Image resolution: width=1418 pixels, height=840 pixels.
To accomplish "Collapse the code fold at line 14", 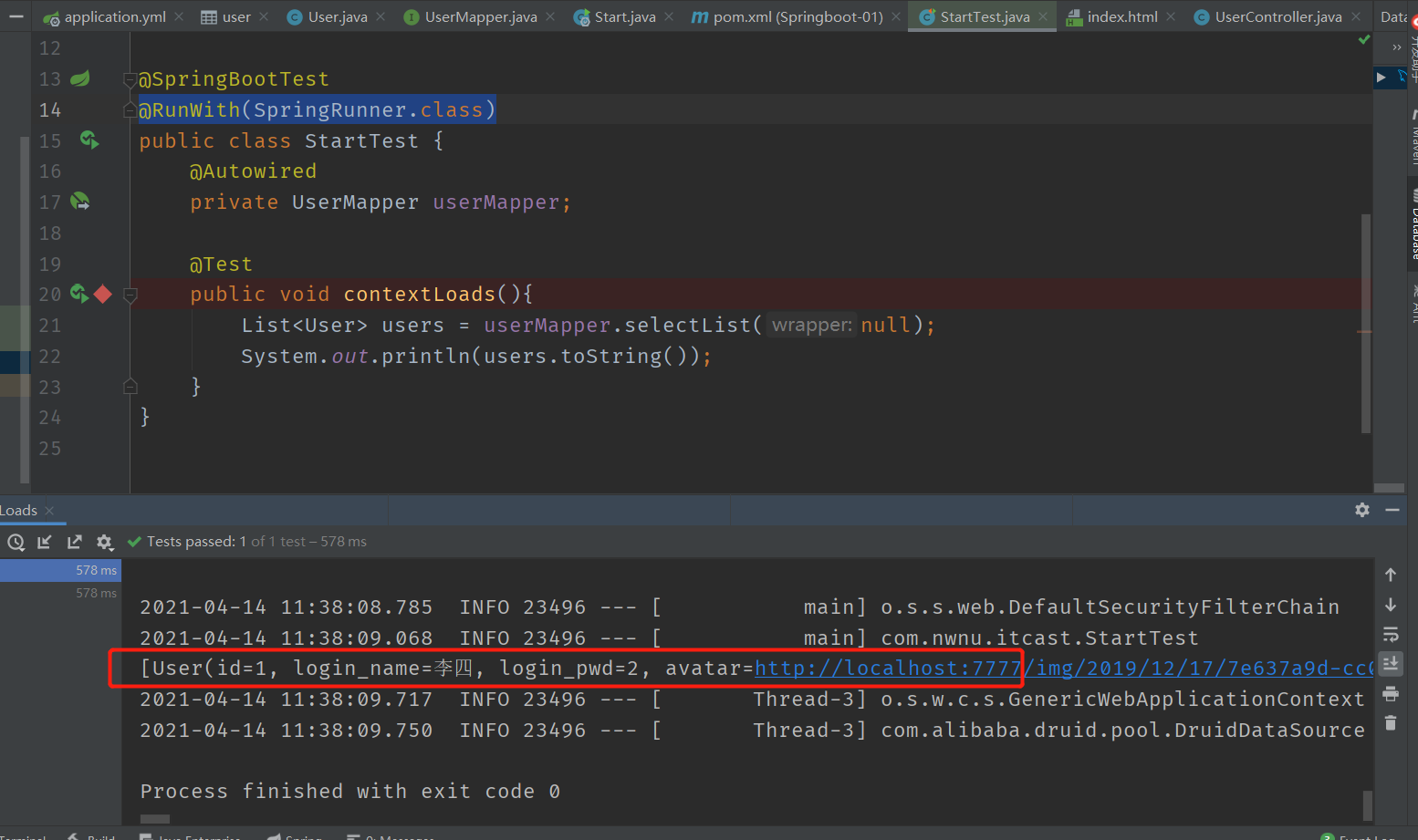I will pos(130,109).
